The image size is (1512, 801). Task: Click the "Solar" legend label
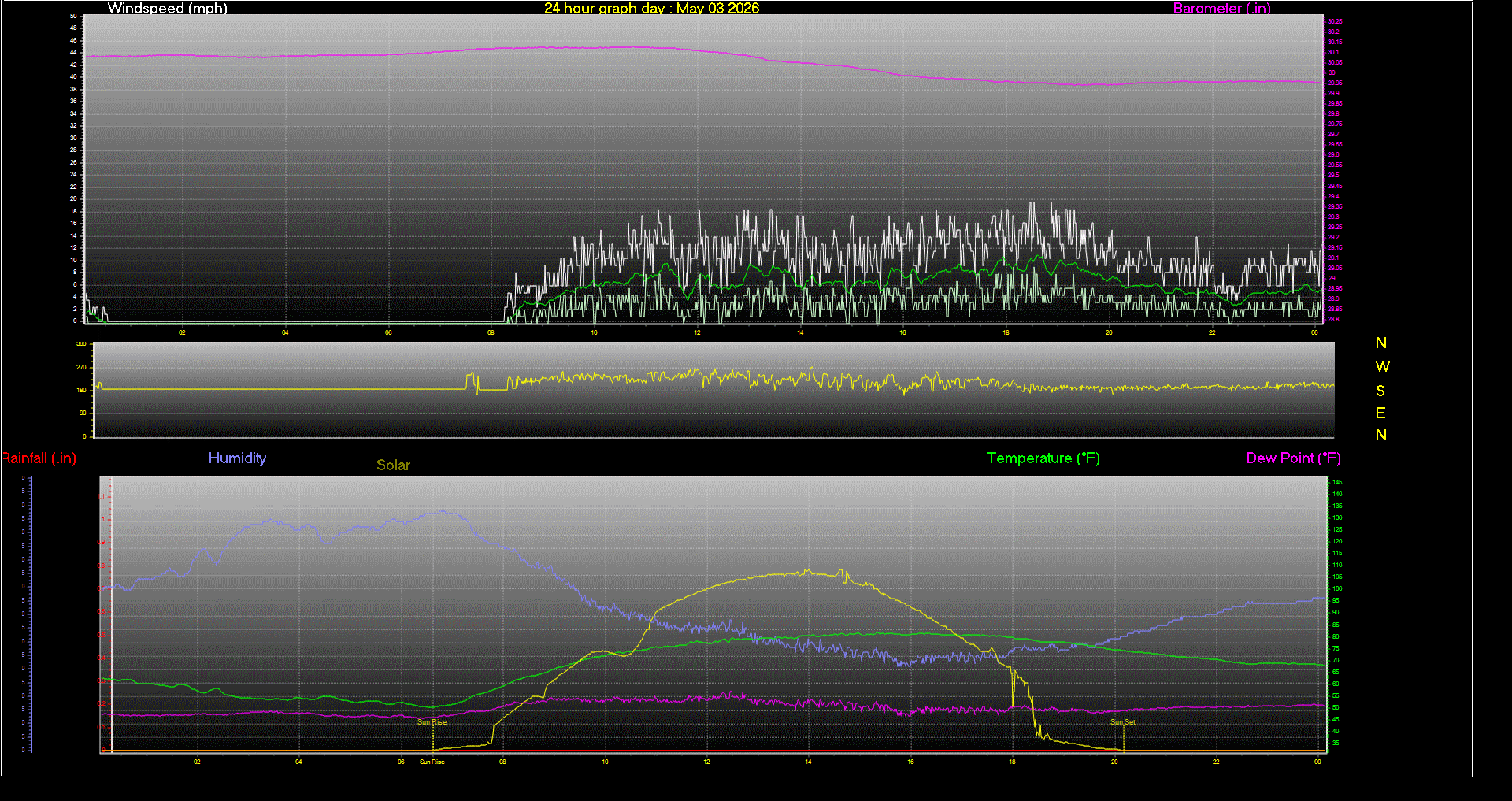point(393,465)
